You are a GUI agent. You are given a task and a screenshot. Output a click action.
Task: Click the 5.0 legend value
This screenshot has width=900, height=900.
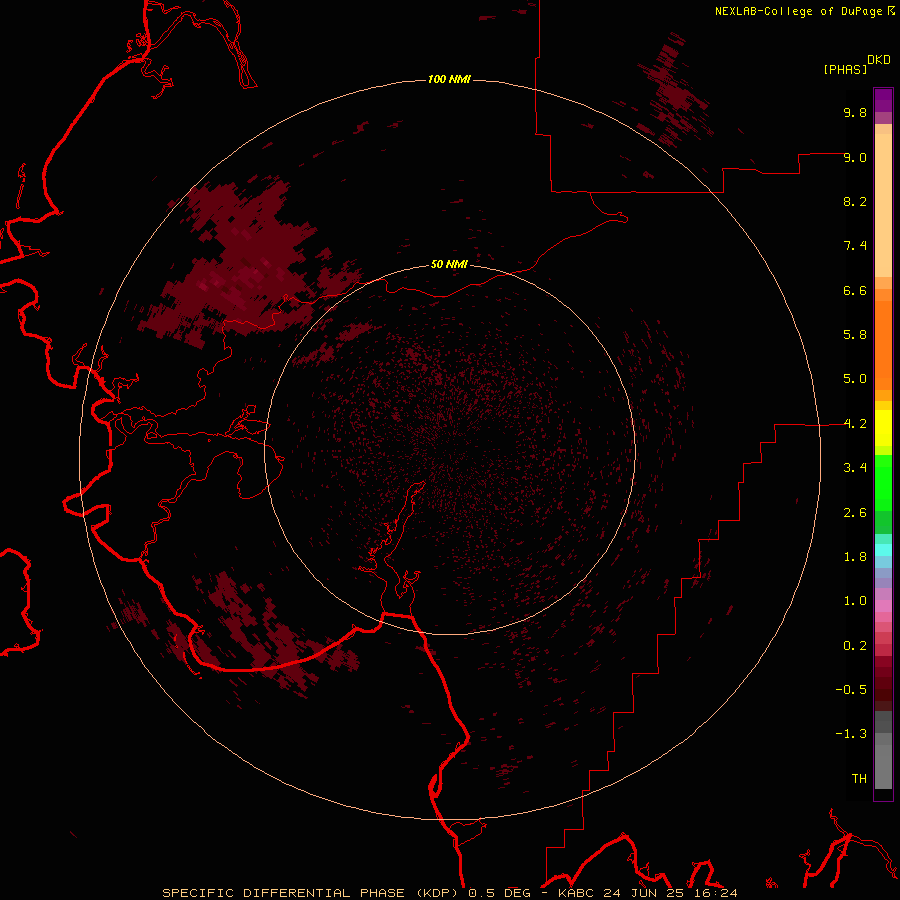(855, 379)
